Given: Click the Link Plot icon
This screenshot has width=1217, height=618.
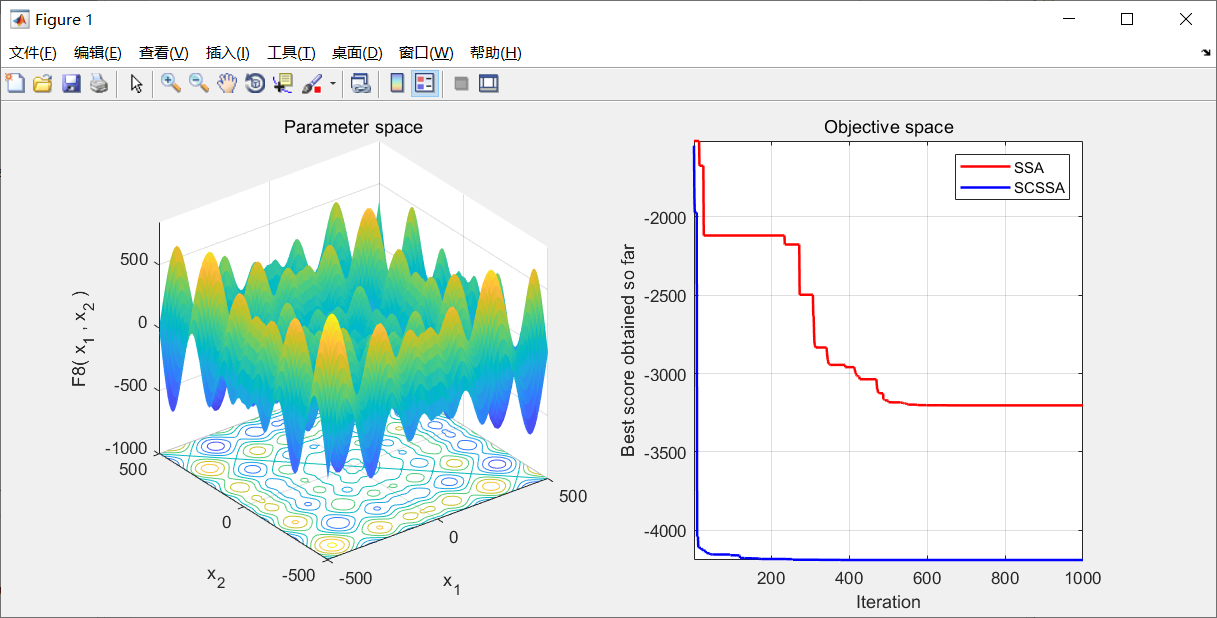Looking at the screenshot, I should pos(360,84).
